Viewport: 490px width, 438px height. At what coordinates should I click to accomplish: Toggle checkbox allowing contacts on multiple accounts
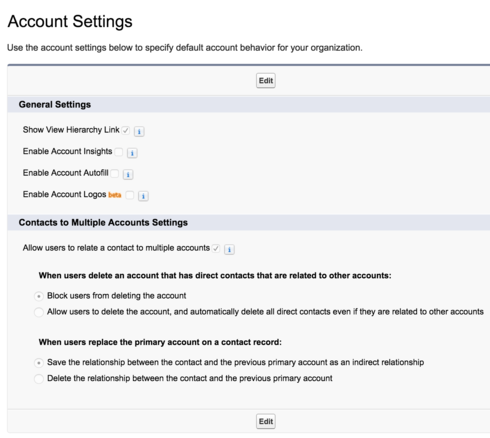(x=216, y=248)
